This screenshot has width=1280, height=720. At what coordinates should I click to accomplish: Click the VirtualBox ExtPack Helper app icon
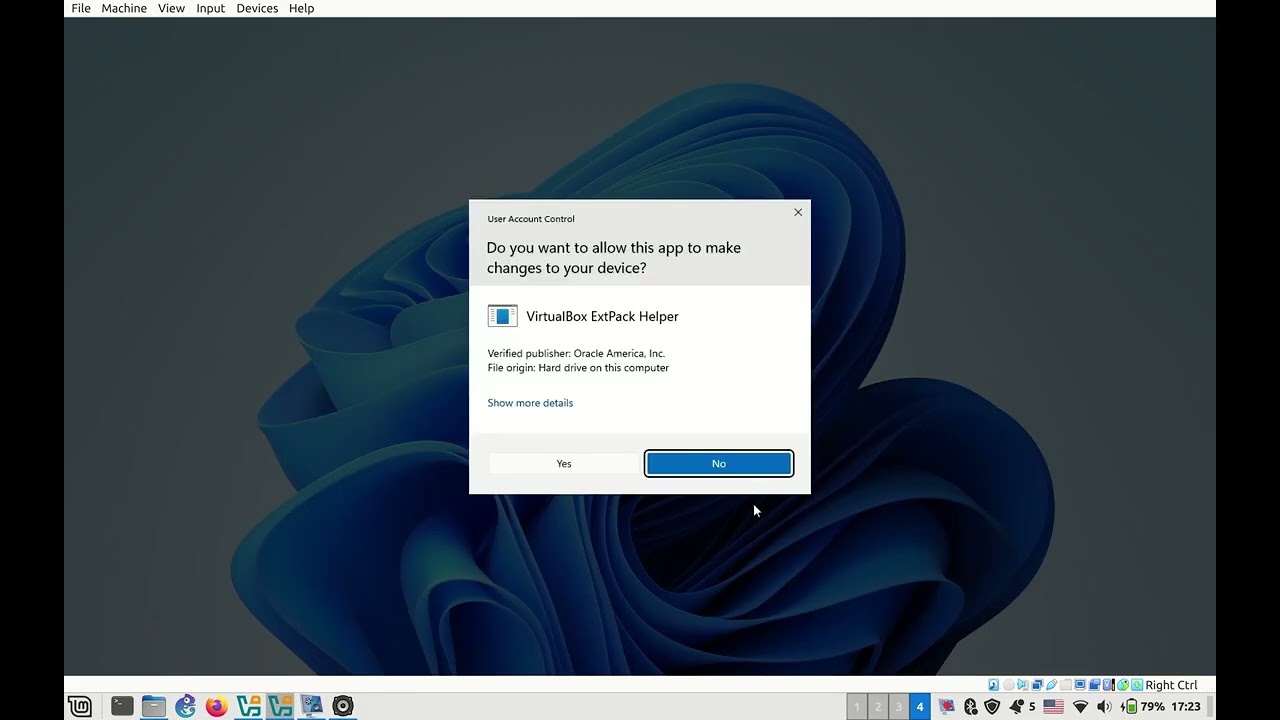click(502, 316)
